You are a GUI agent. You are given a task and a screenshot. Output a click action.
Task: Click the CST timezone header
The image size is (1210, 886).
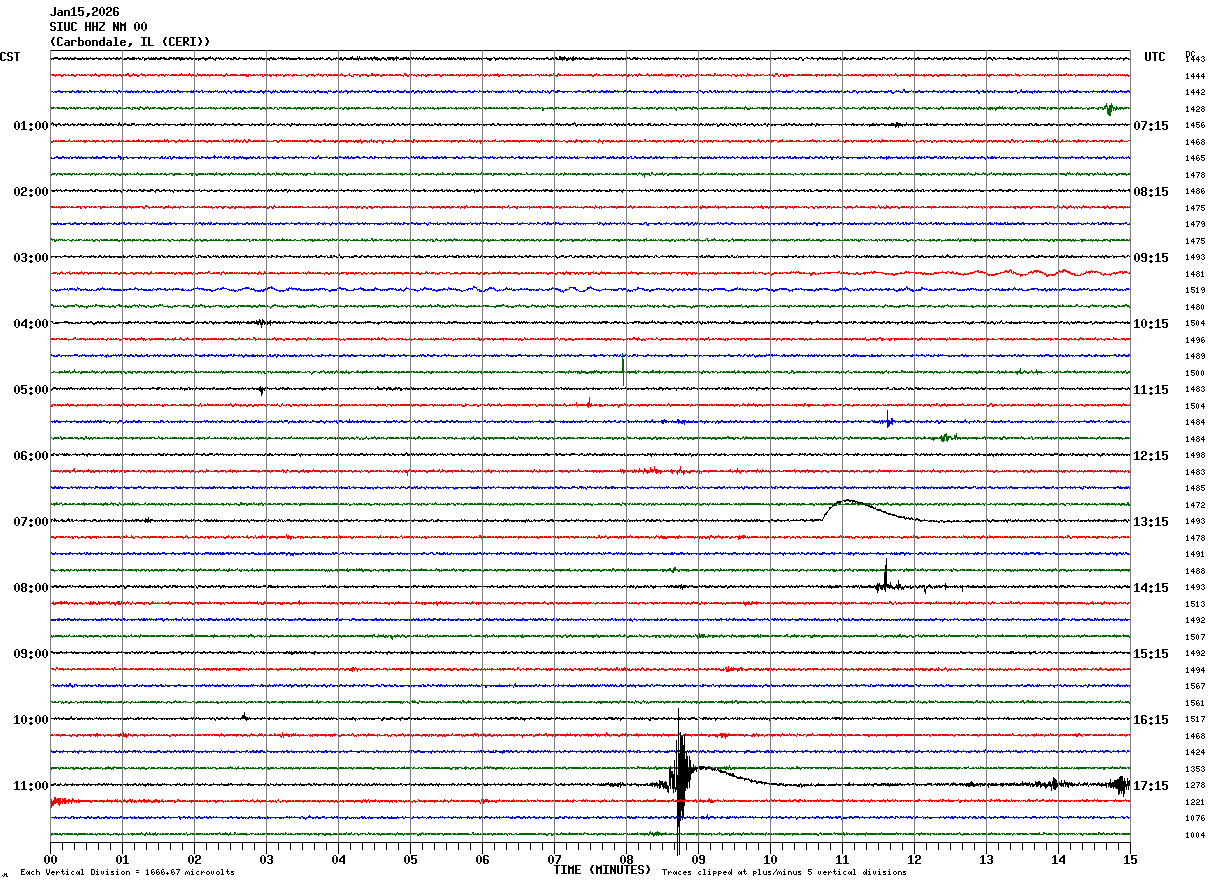[10, 57]
